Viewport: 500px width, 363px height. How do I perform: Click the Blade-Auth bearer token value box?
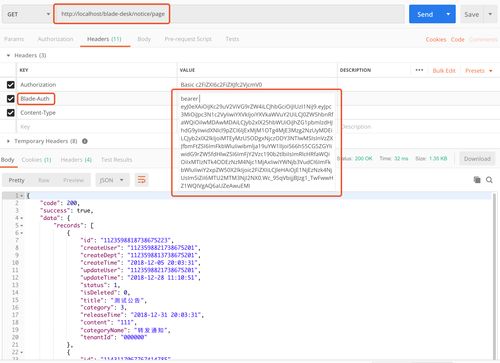point(256,142)
